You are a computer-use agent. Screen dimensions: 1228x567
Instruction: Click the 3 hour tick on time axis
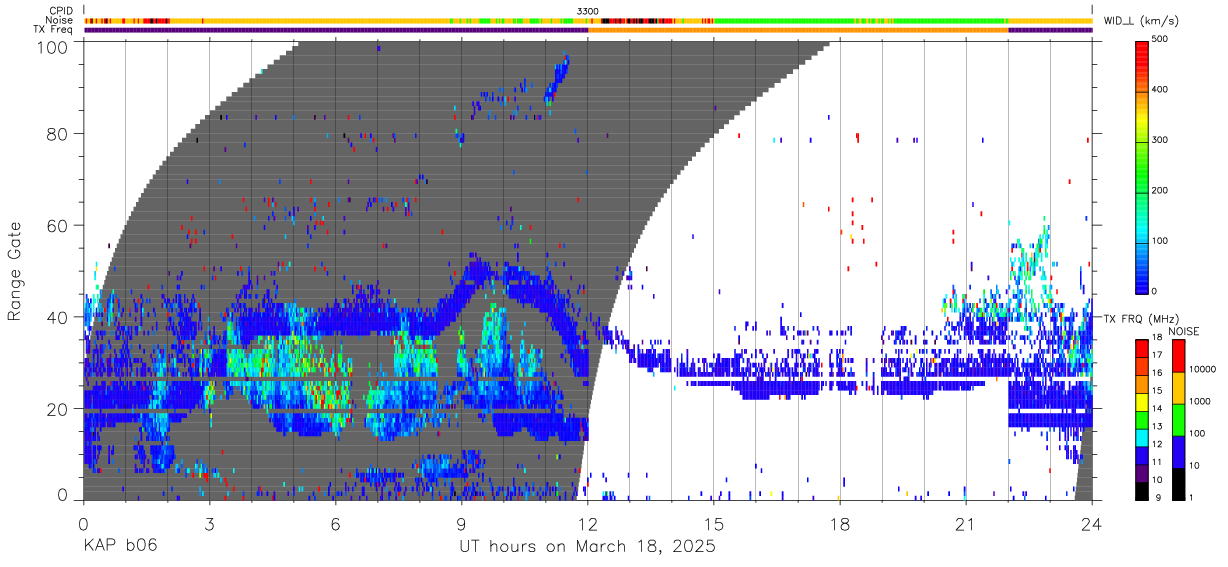[x=210, y=524]
